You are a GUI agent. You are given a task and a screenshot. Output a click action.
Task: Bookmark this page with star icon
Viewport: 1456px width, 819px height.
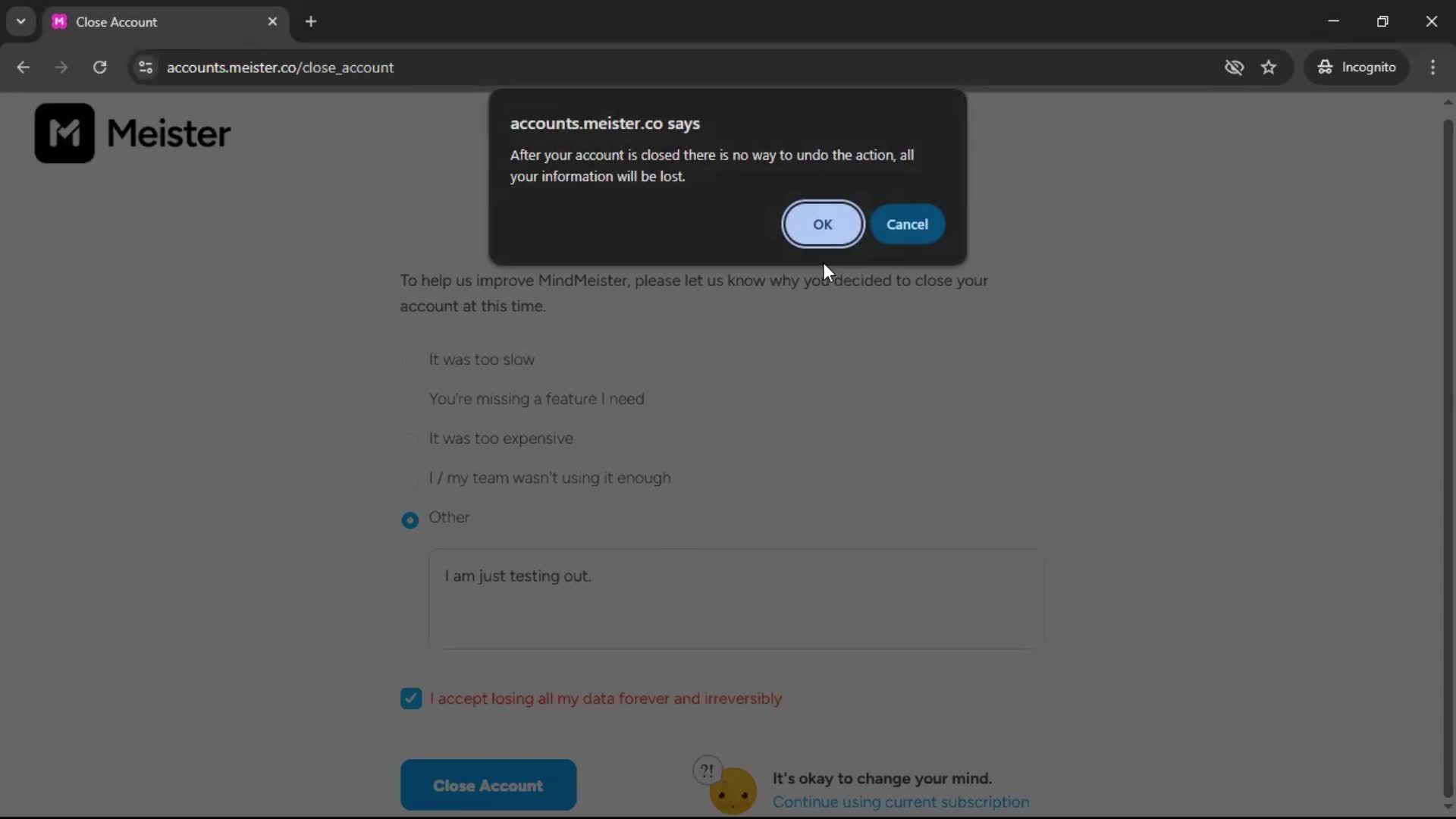tap(1269, 67)
